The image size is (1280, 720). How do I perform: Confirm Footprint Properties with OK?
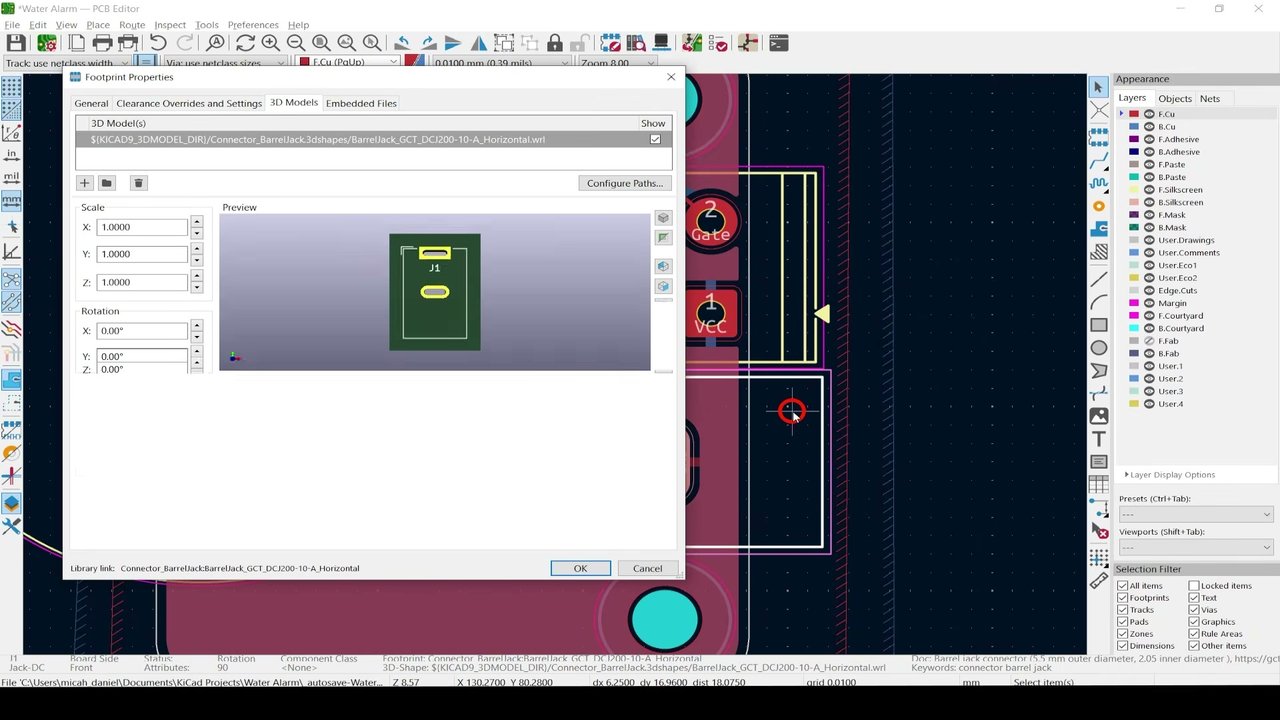point(580,568)
